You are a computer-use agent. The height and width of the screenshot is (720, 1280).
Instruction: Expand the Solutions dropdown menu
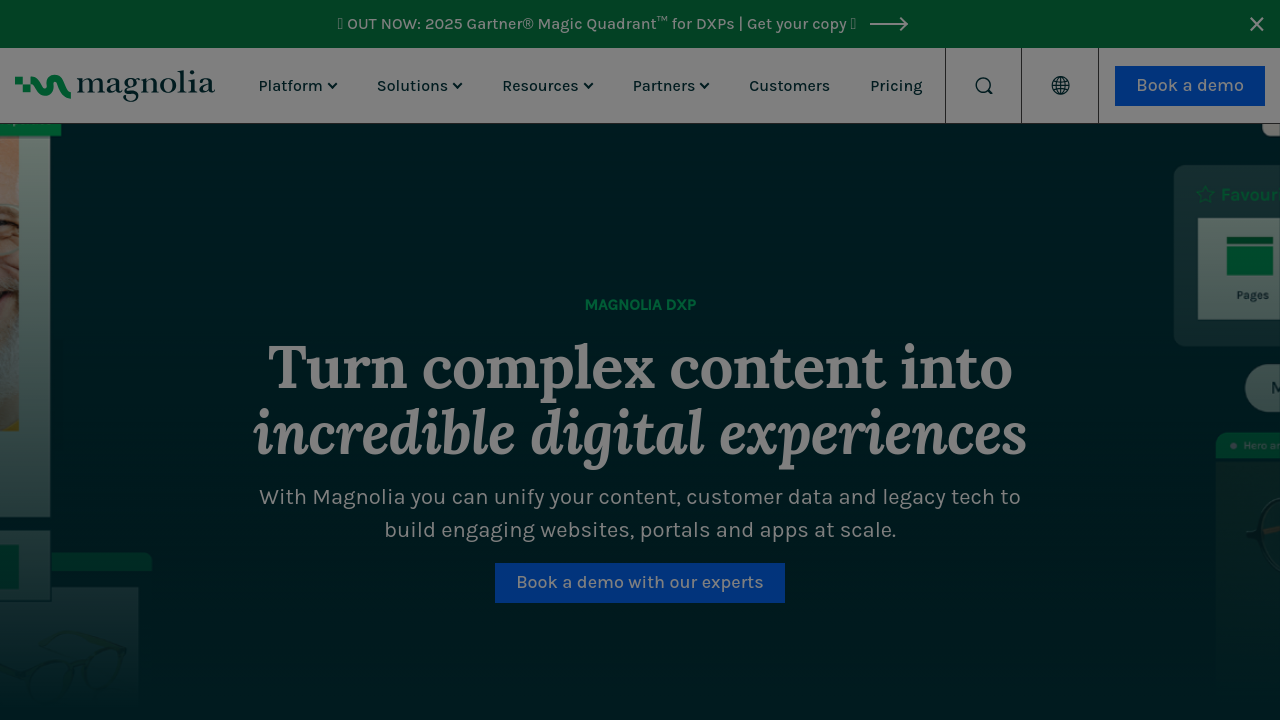(419, 86)
